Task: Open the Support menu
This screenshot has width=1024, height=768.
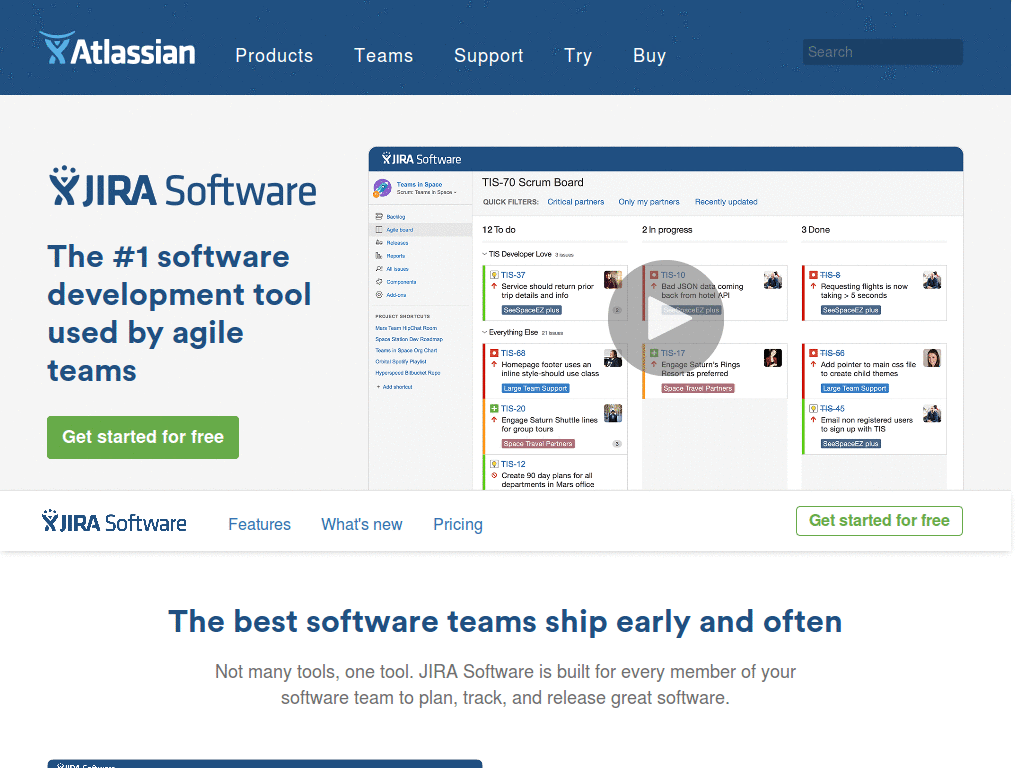Action: (x=488, y=56)
